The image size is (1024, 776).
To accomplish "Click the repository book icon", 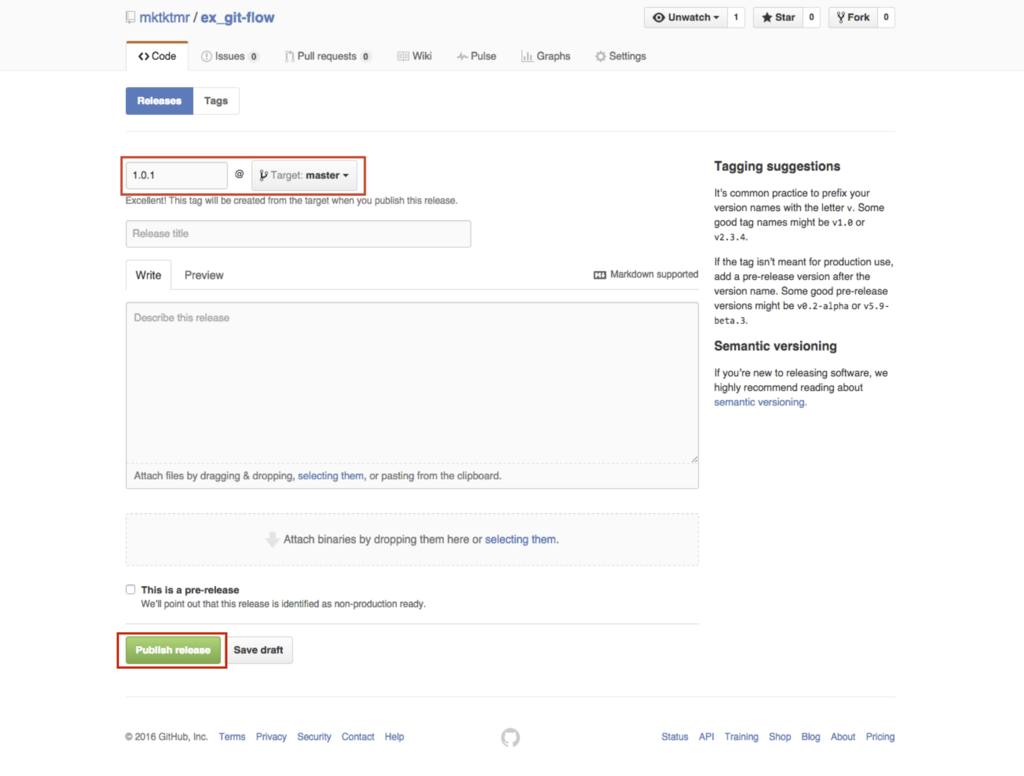I will pos(131,18).
